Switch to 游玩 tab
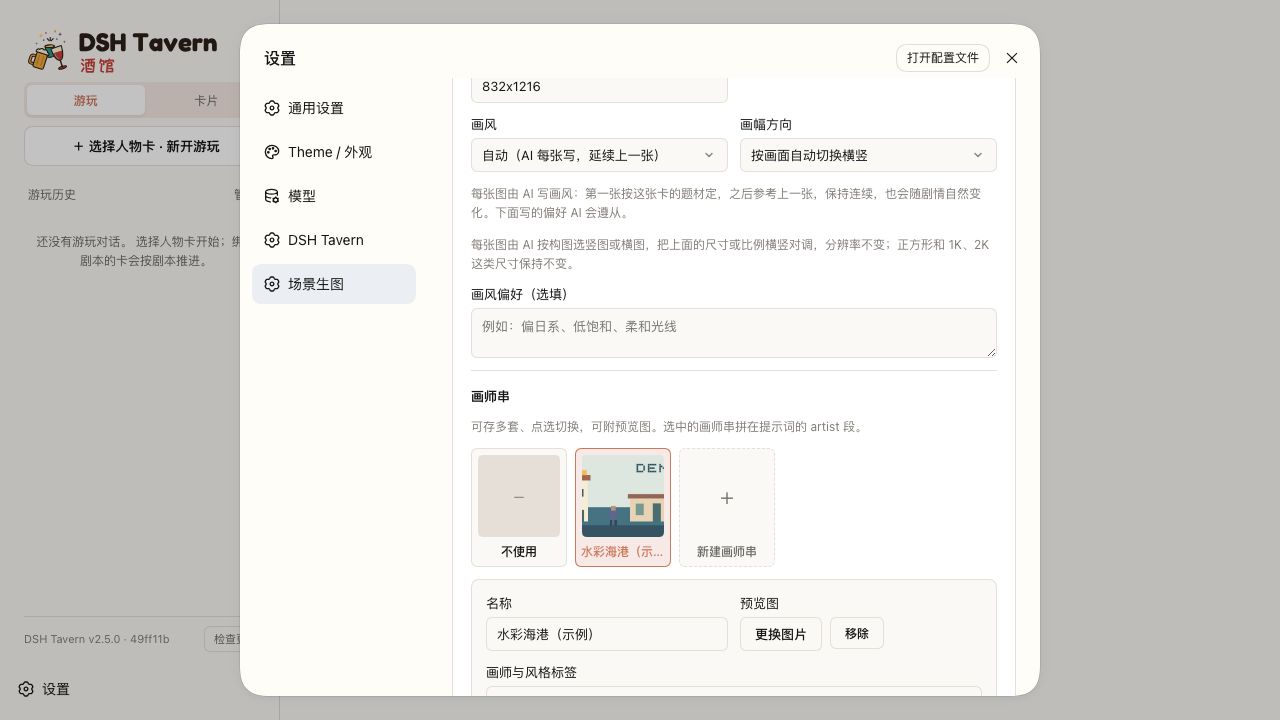Image resolution: width=1280 pixels, height=720 pixels. (x=86, y=100)
